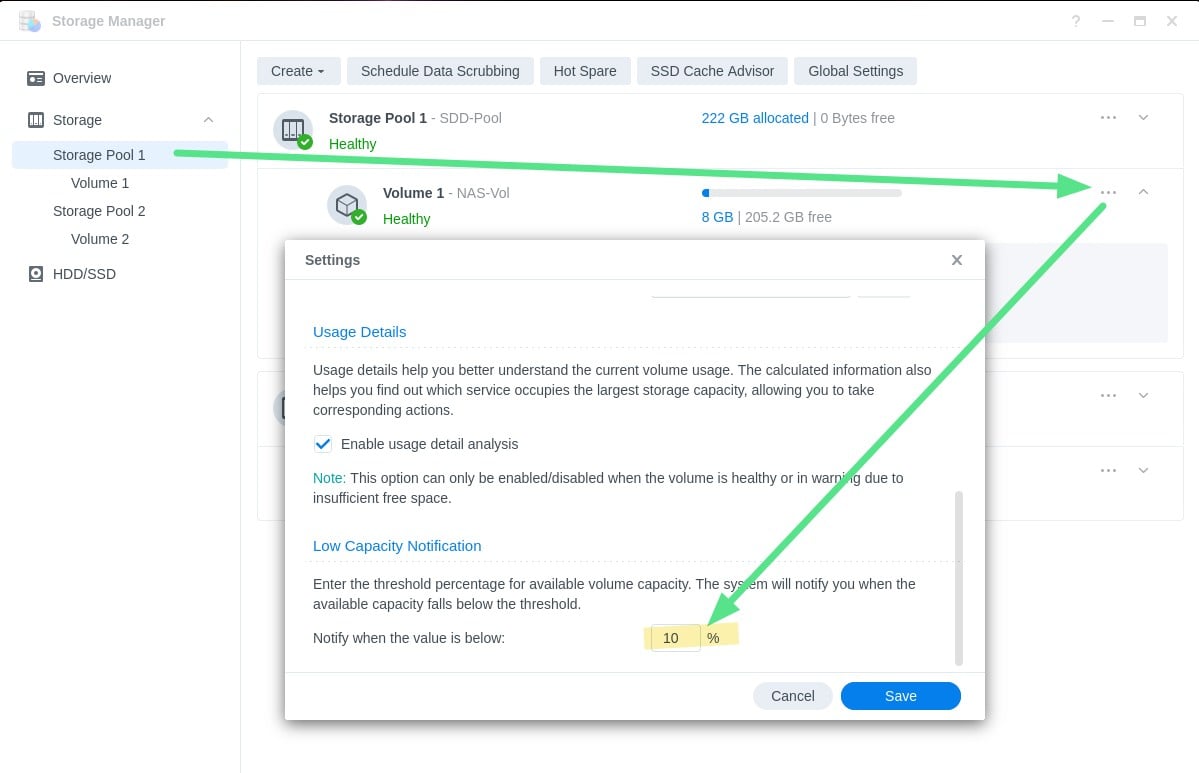The width and height of the screenshot is (1199, 773).
Task: Save the volume settings
Action: 900,696
